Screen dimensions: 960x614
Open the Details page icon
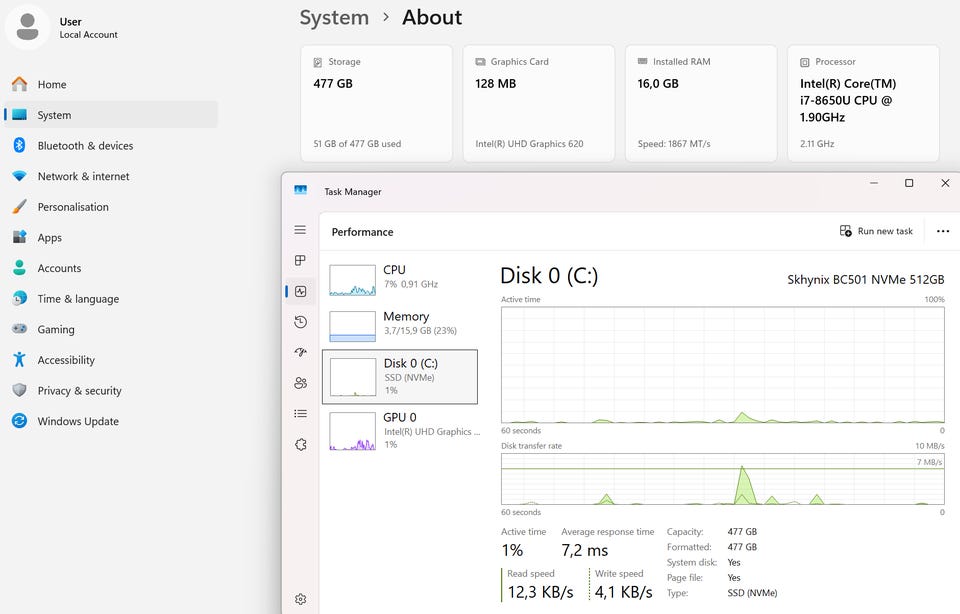(x=300, y=414)
